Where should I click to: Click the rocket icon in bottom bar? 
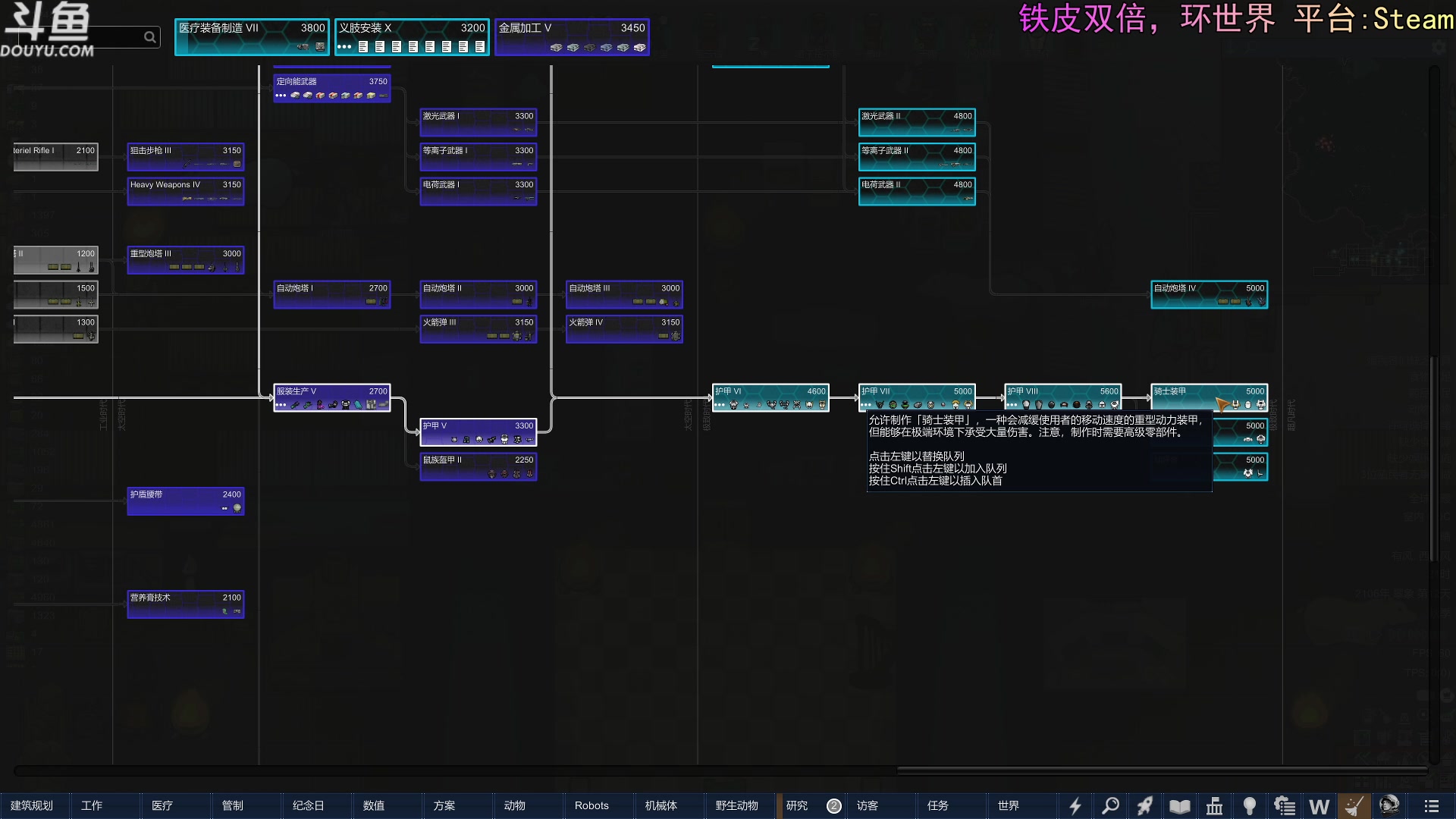click(1145, 806)
